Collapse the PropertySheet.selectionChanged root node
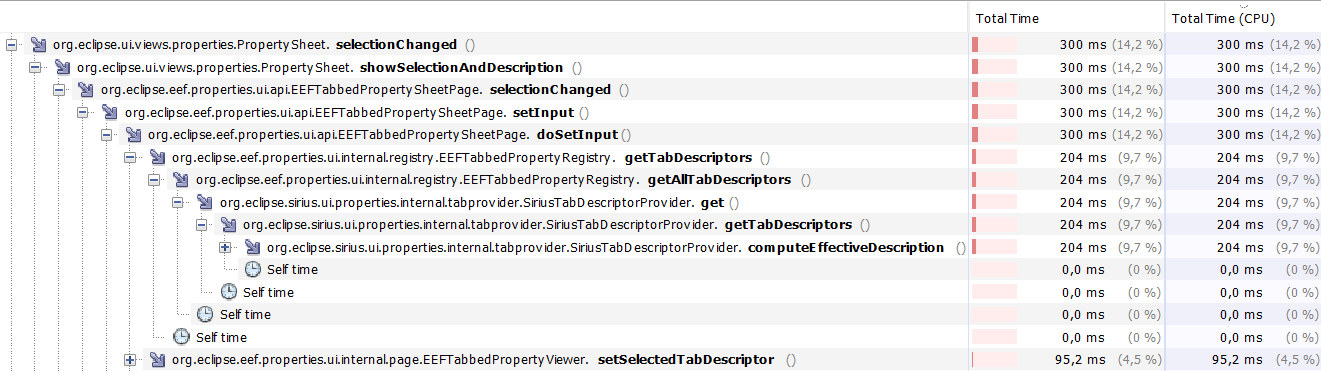This screenshot has width=1321, height=371. [11, 45]
